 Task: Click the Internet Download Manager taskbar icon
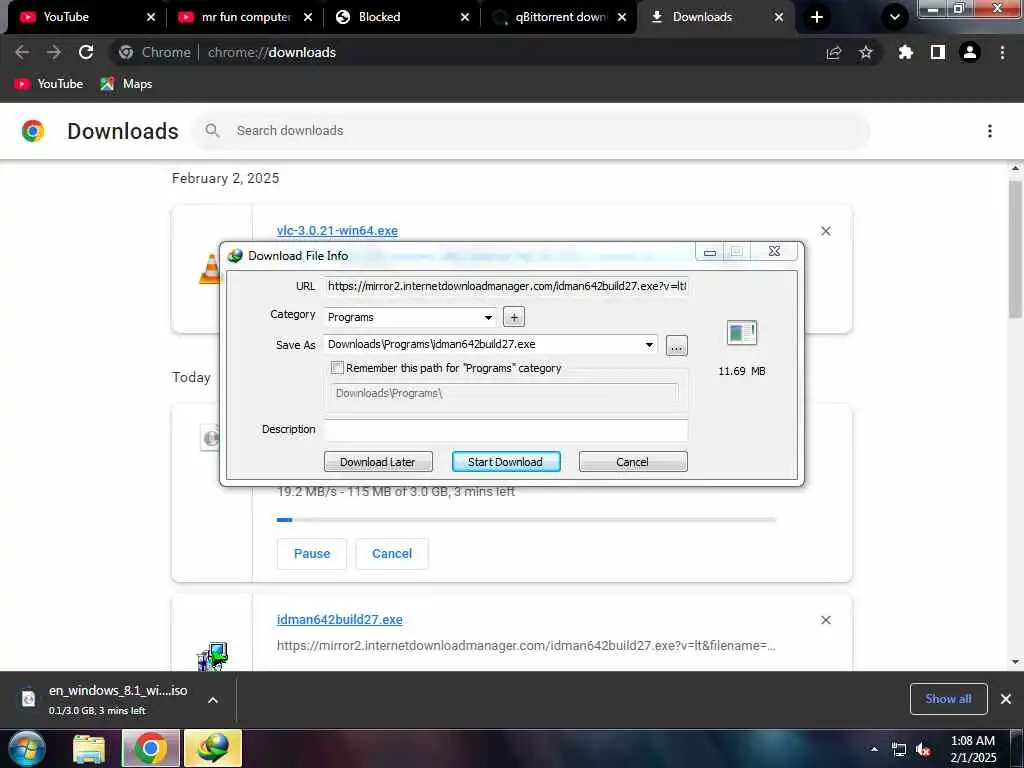coord(214,748)
